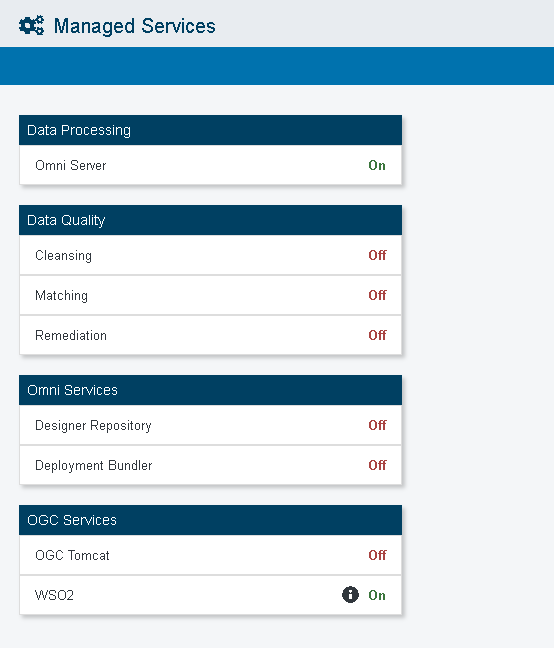Click the Deployment Bundler label
The image size is (554, 648).
pos(94,465)
